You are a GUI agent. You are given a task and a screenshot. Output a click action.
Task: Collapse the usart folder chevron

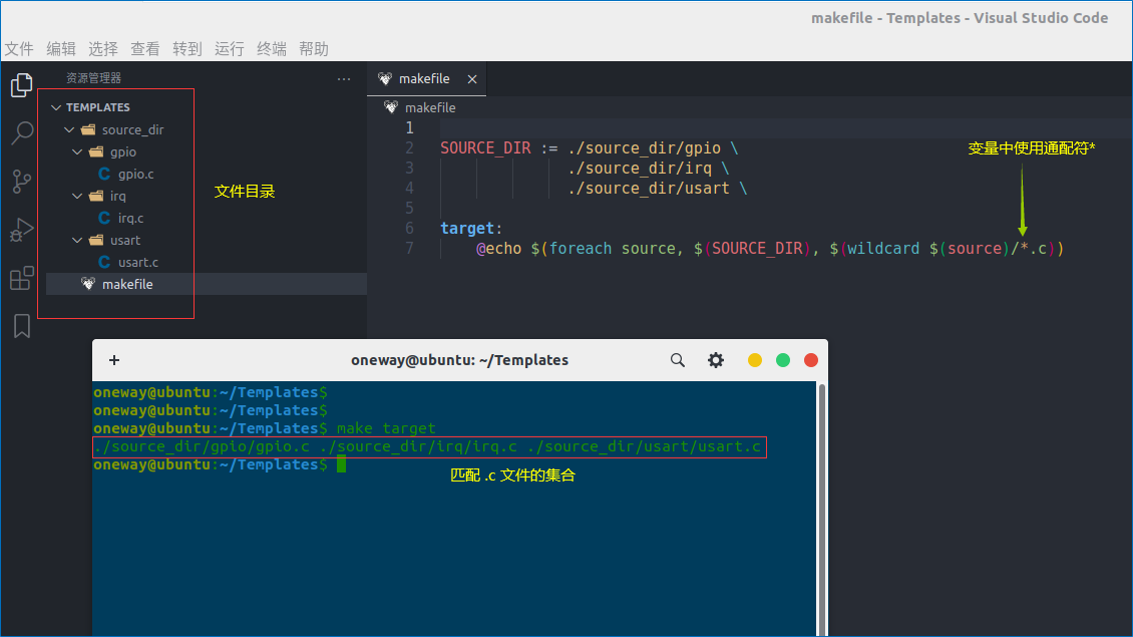tap(77, 240)
